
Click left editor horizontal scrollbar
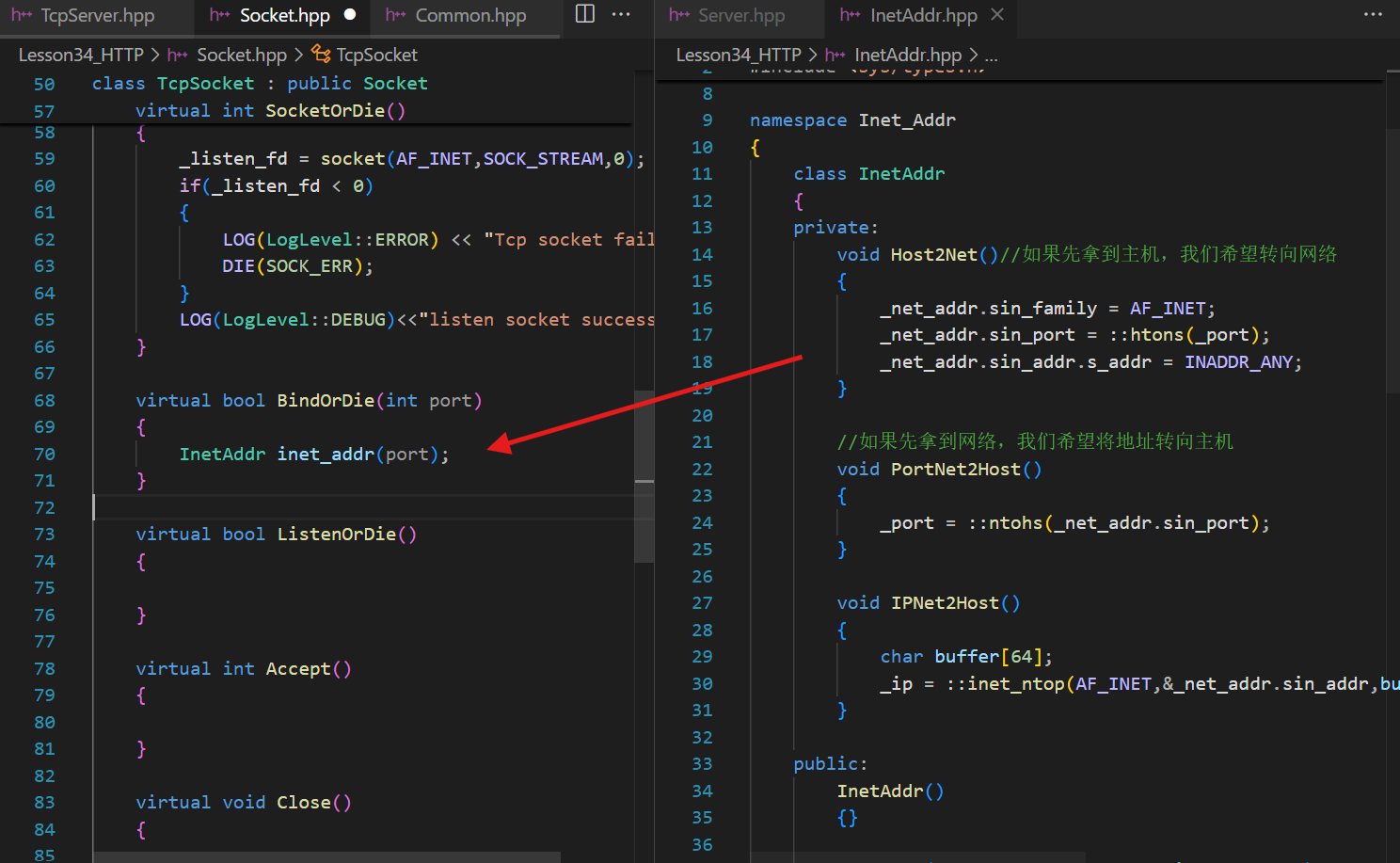(327, 857)
